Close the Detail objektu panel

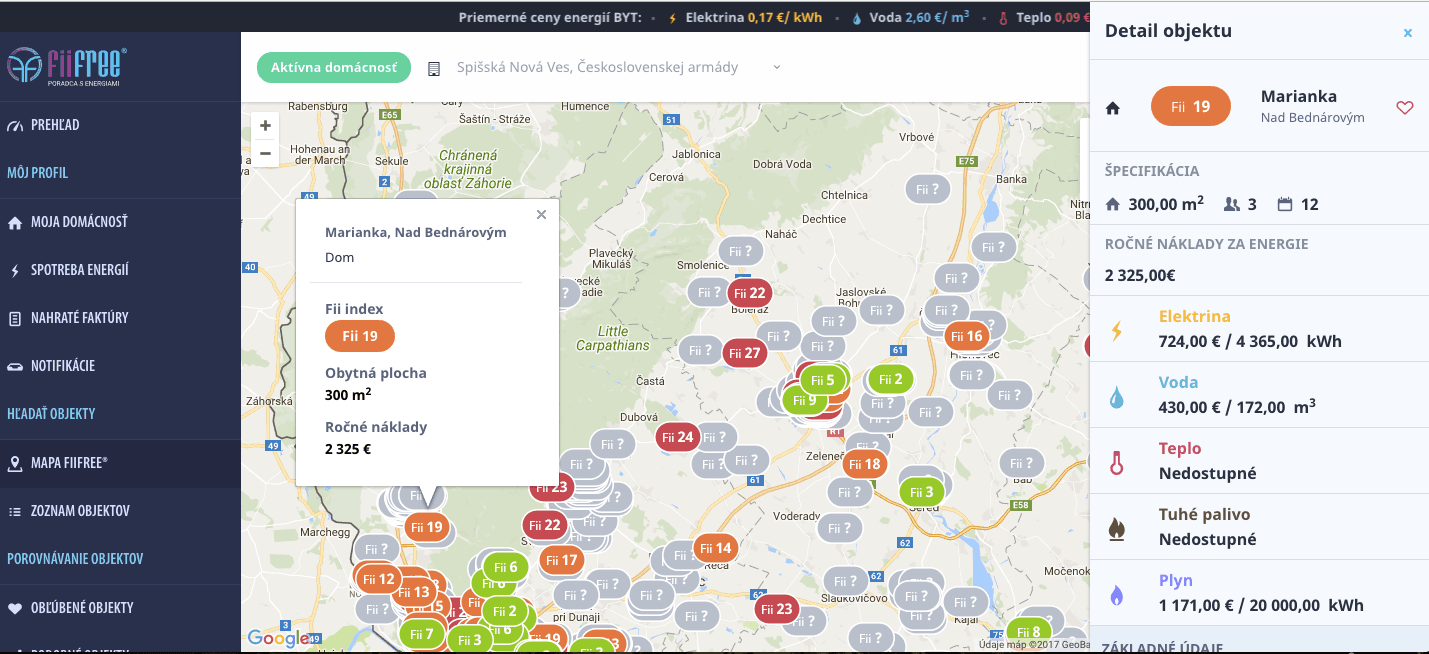[x=1407, y=33]
